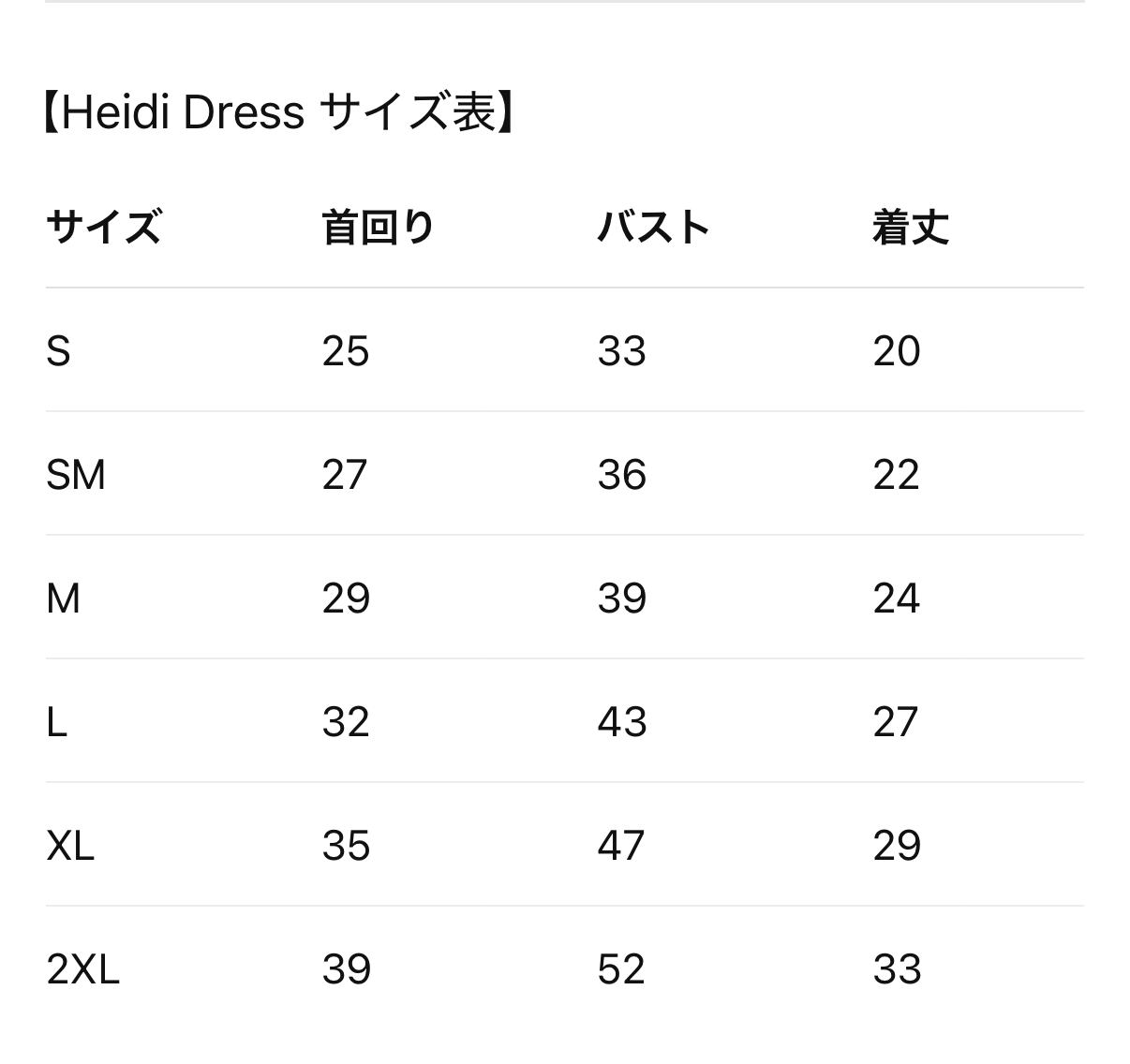
Task: Select length value 20 in S row
Action: pos(897,351)
